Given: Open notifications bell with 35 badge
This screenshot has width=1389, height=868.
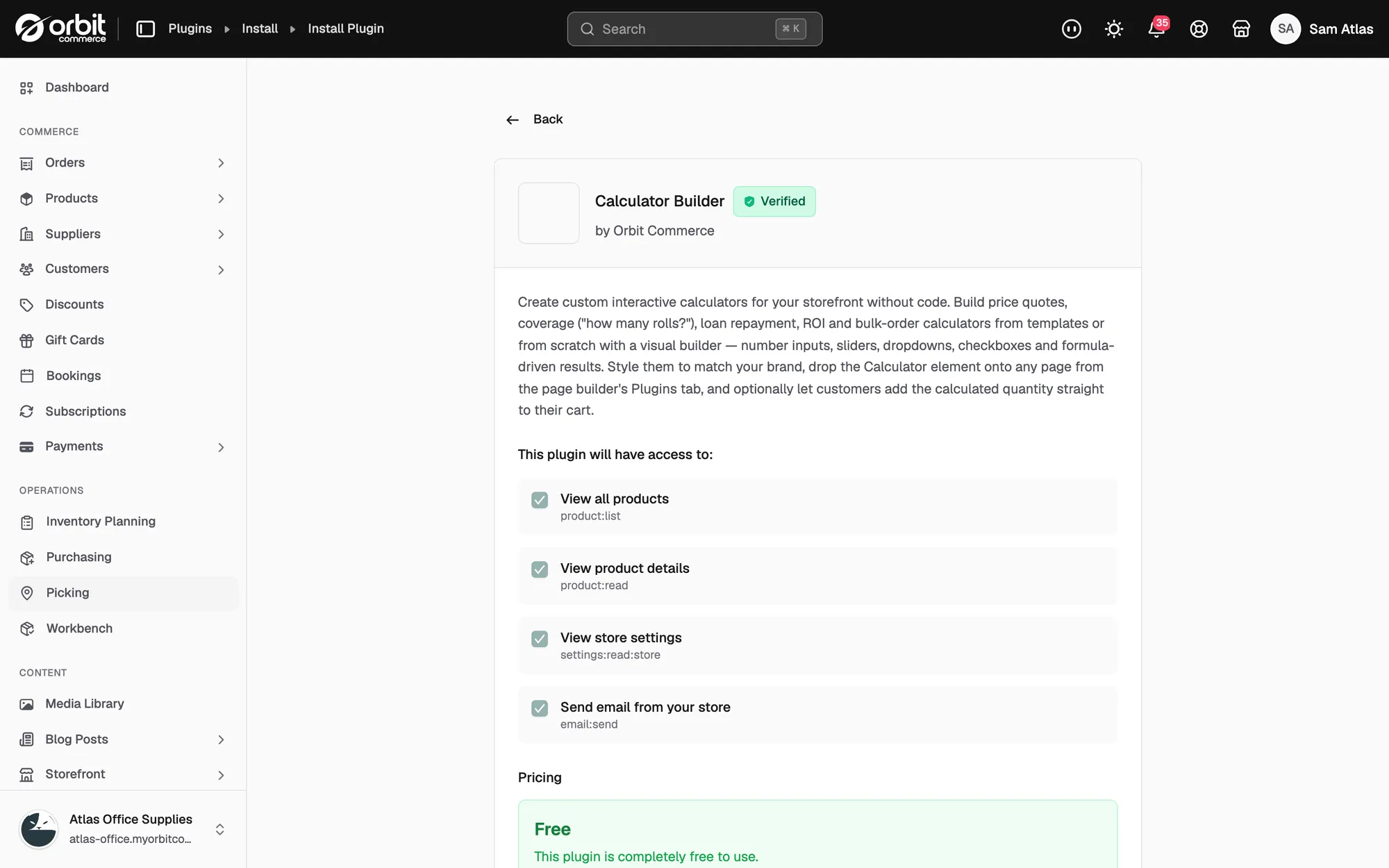Looking at the screenshot, I should pos(1157,28).
